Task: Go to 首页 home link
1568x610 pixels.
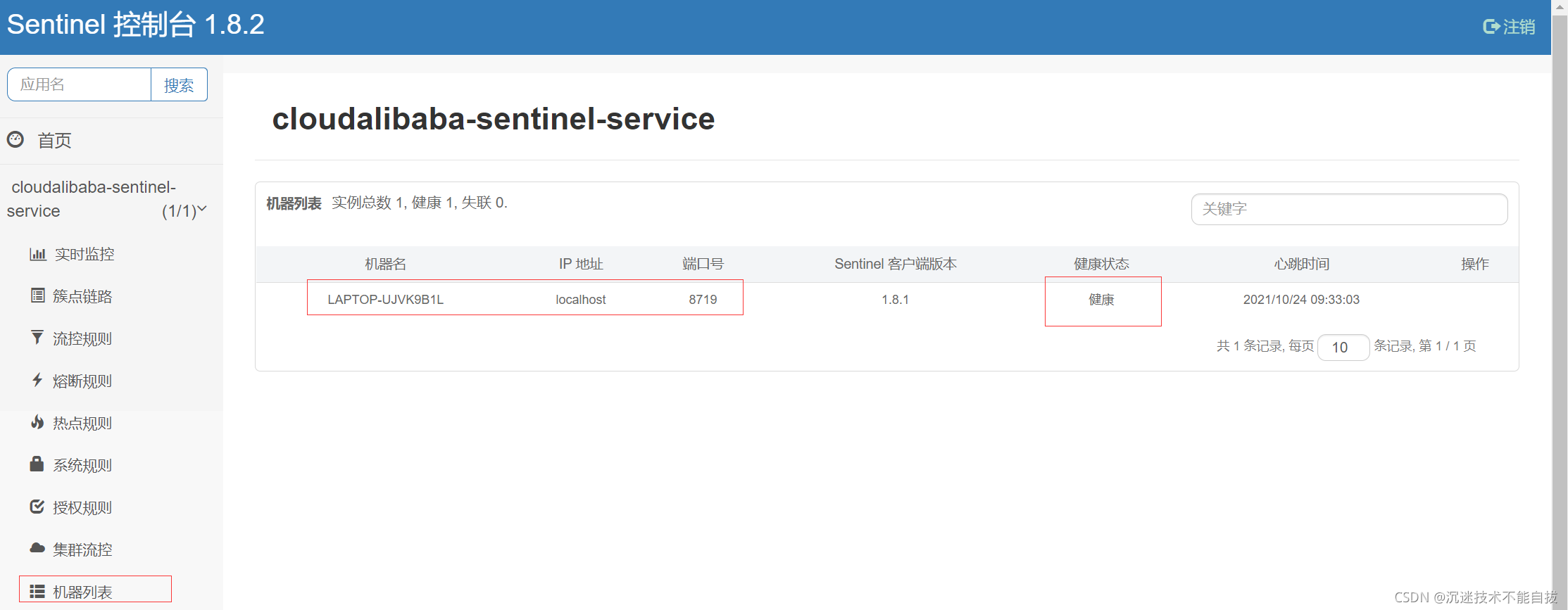Action: click(x=54, y=141)
